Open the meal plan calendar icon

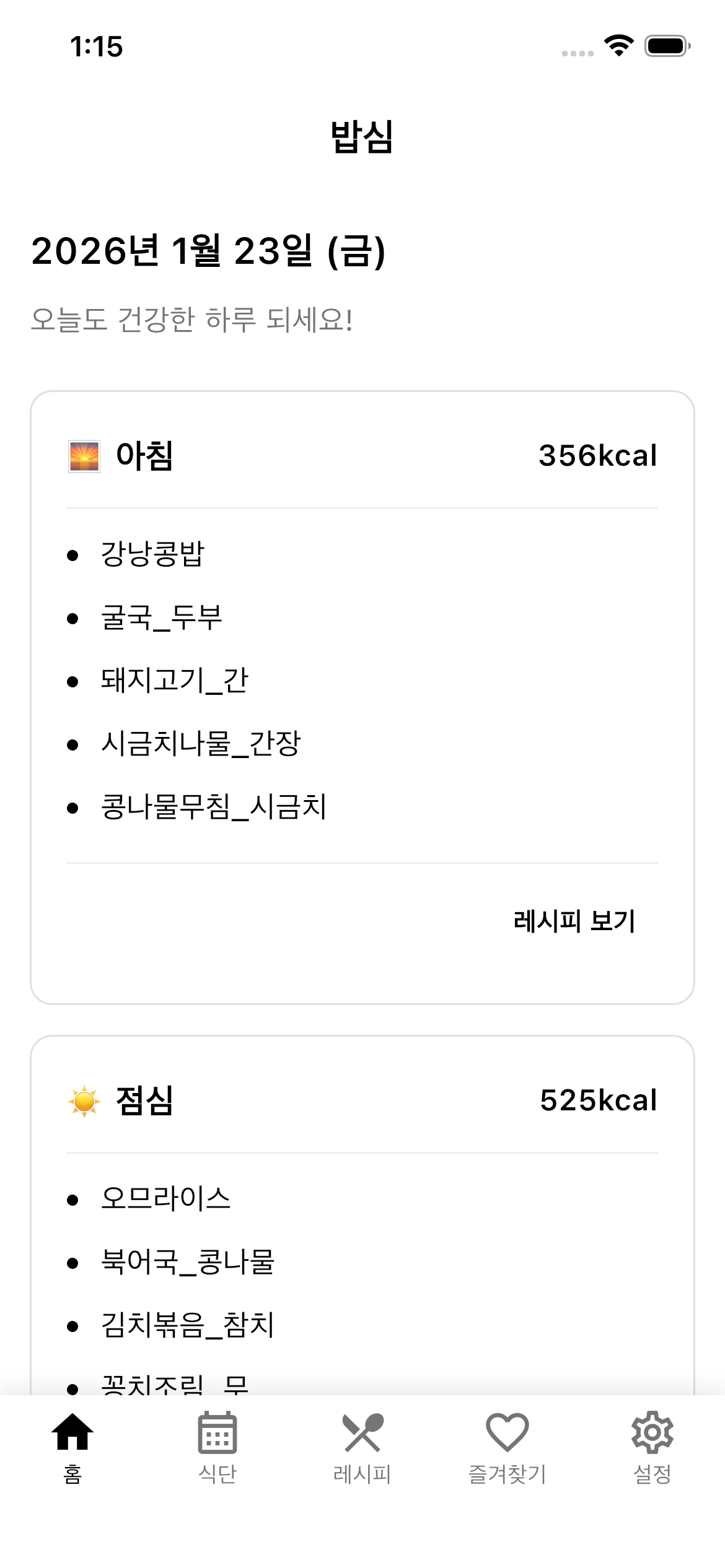[x=217, y=1432]
